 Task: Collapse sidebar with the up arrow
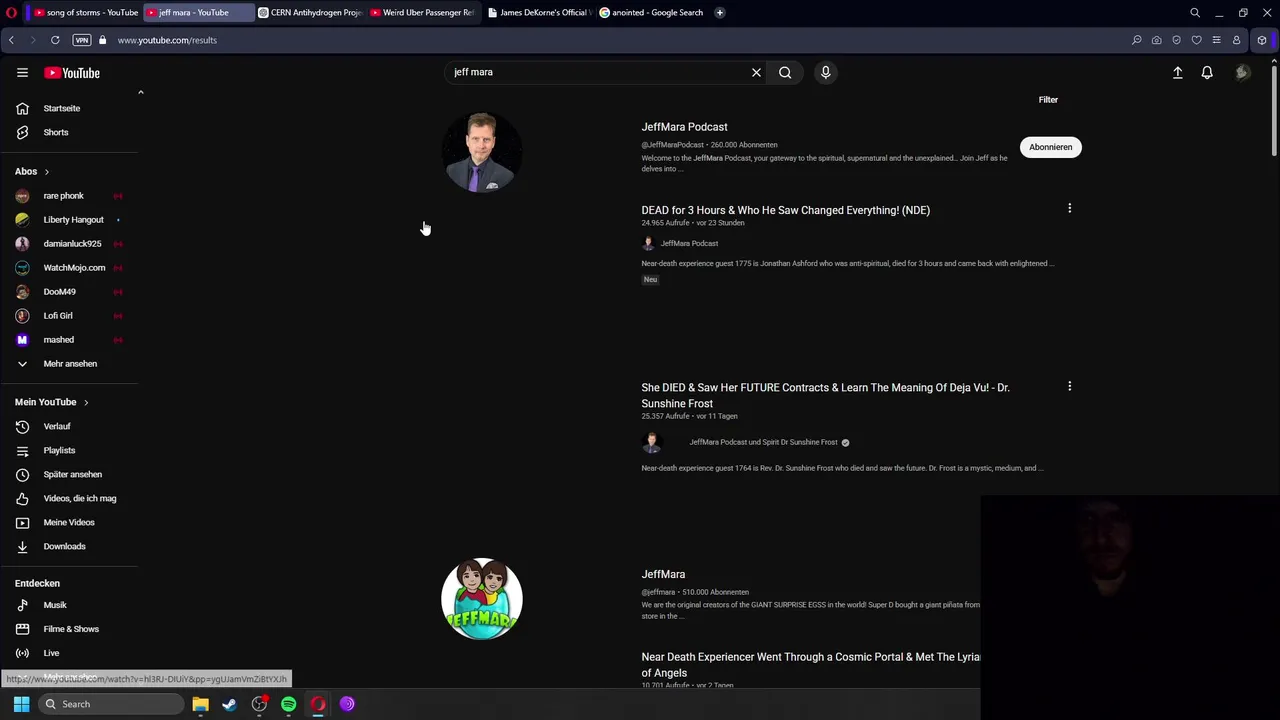click(140, 92)
